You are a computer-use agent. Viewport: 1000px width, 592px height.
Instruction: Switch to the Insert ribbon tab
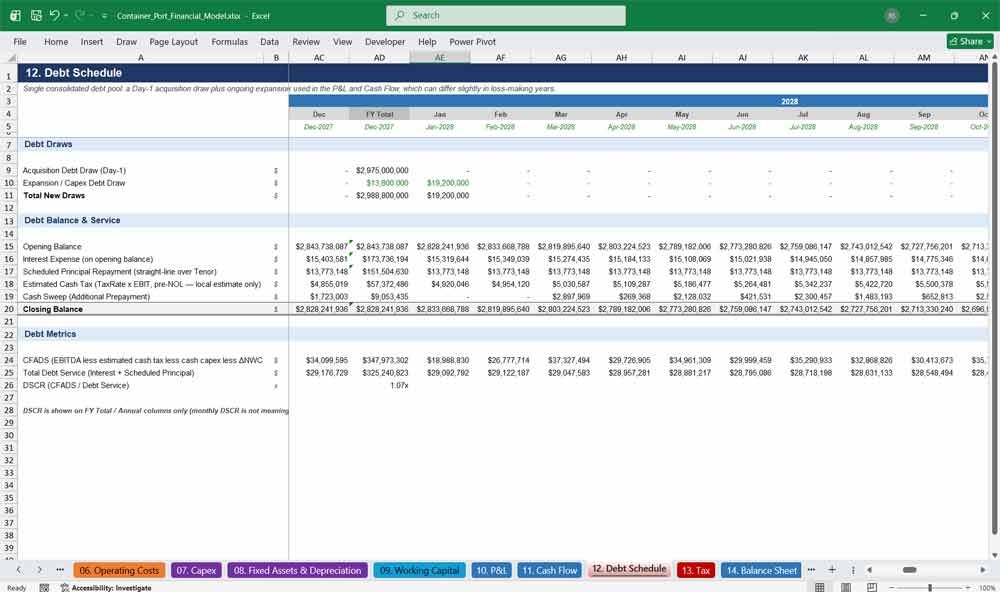tap(92, 41)
